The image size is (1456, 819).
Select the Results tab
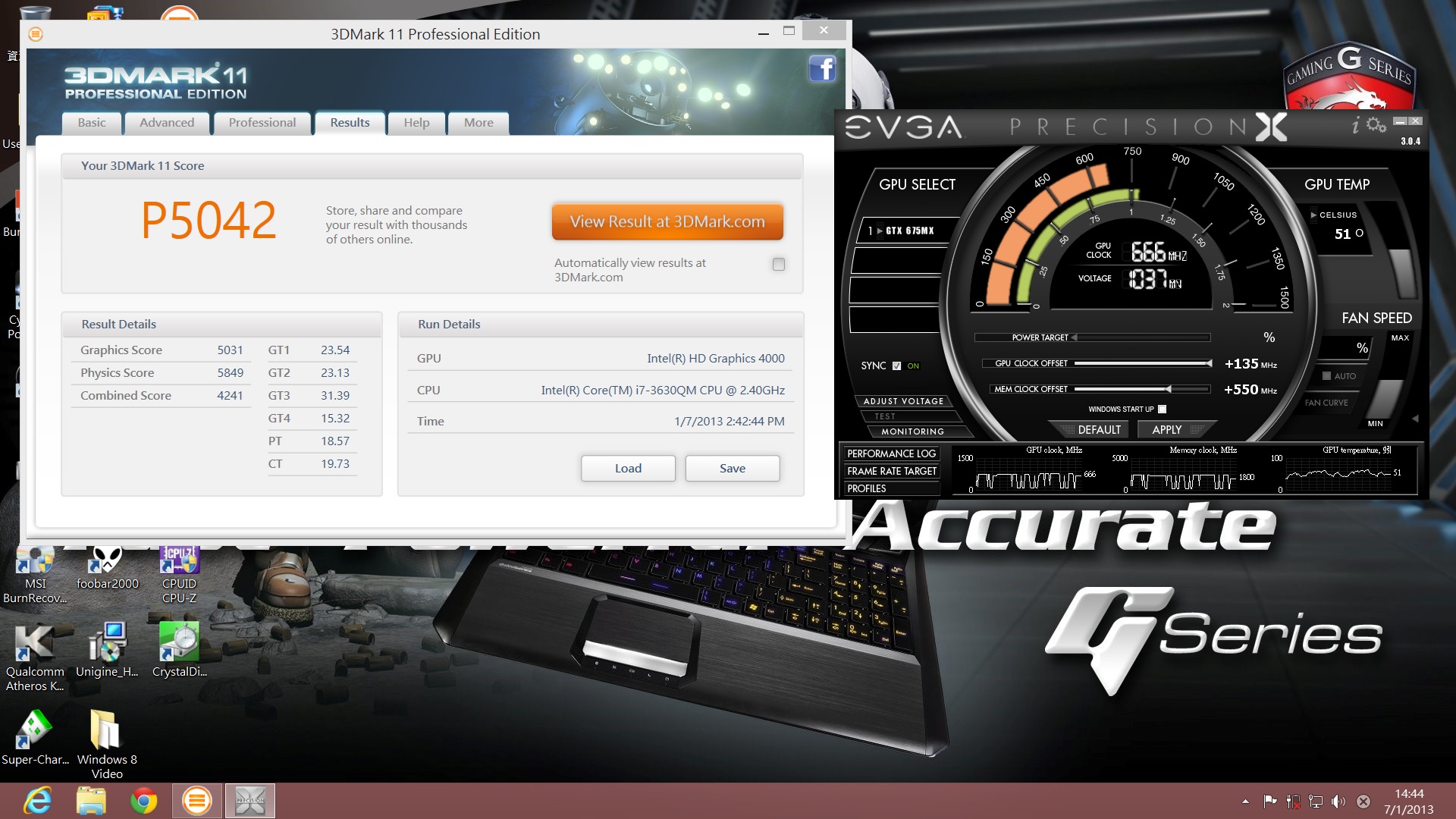tap(350, 123)
